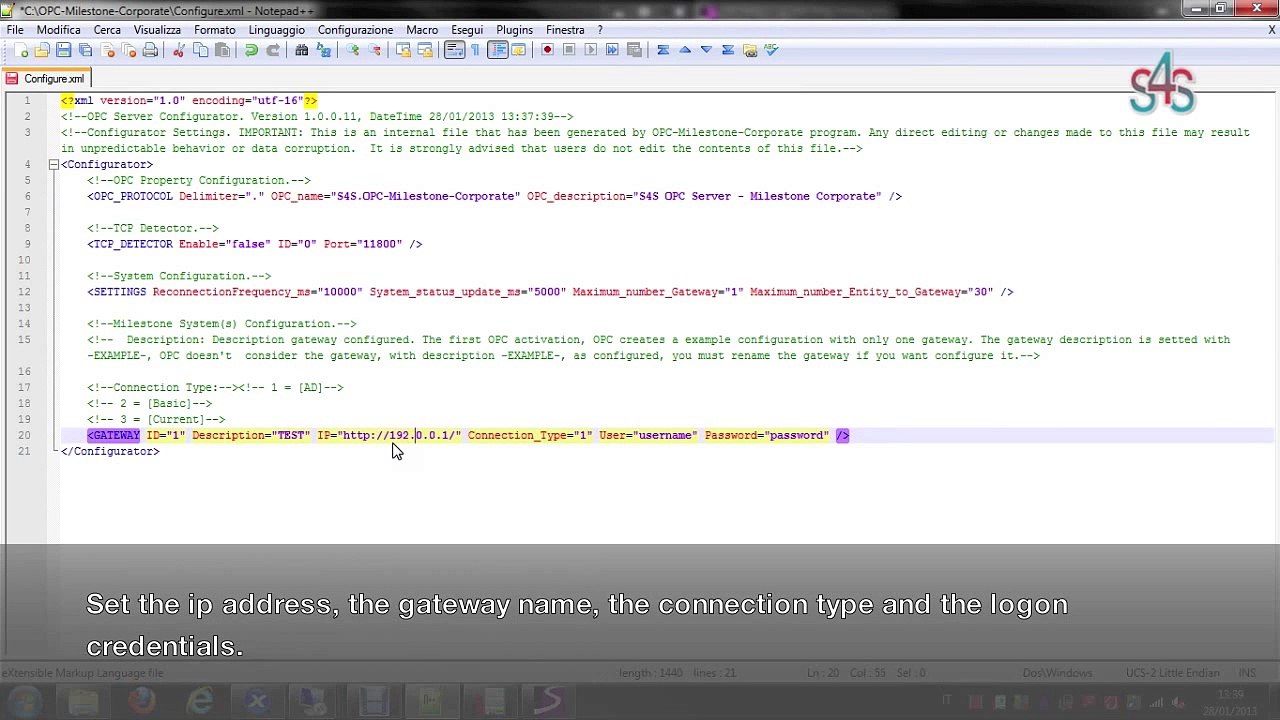
Task: Open Find with the binoculars icon
Action: (x=301, y=50)
